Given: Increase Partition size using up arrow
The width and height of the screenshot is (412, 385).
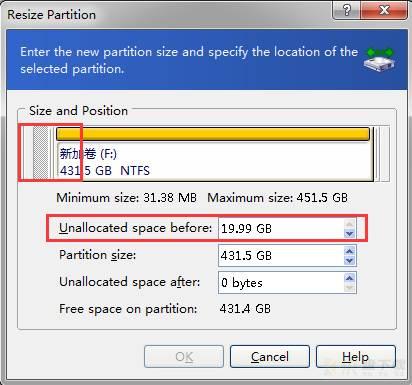Looking at the screenshot, I should tap(349, 251).
